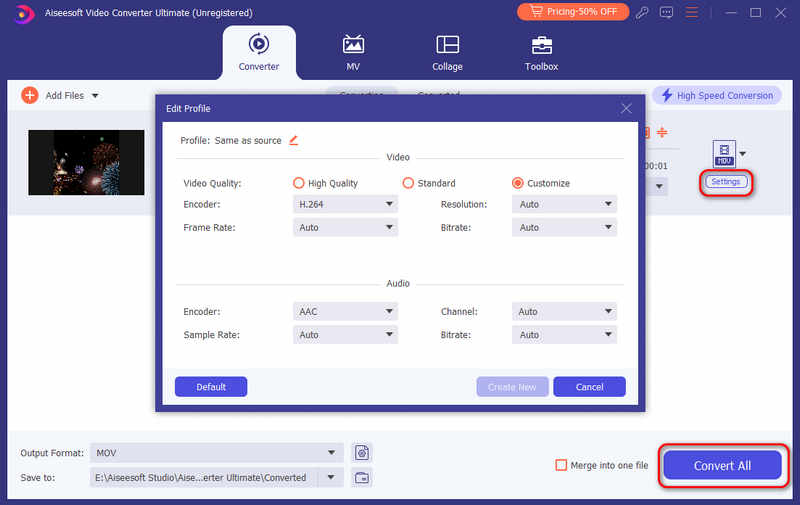Open the video Bitrate dropdown
The image size is (800, 505).
[564, 228]
